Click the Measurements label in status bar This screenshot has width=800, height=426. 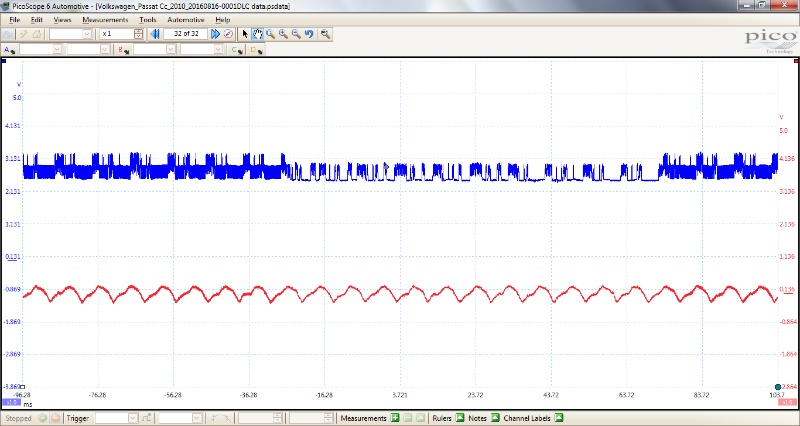coord(363,418)
